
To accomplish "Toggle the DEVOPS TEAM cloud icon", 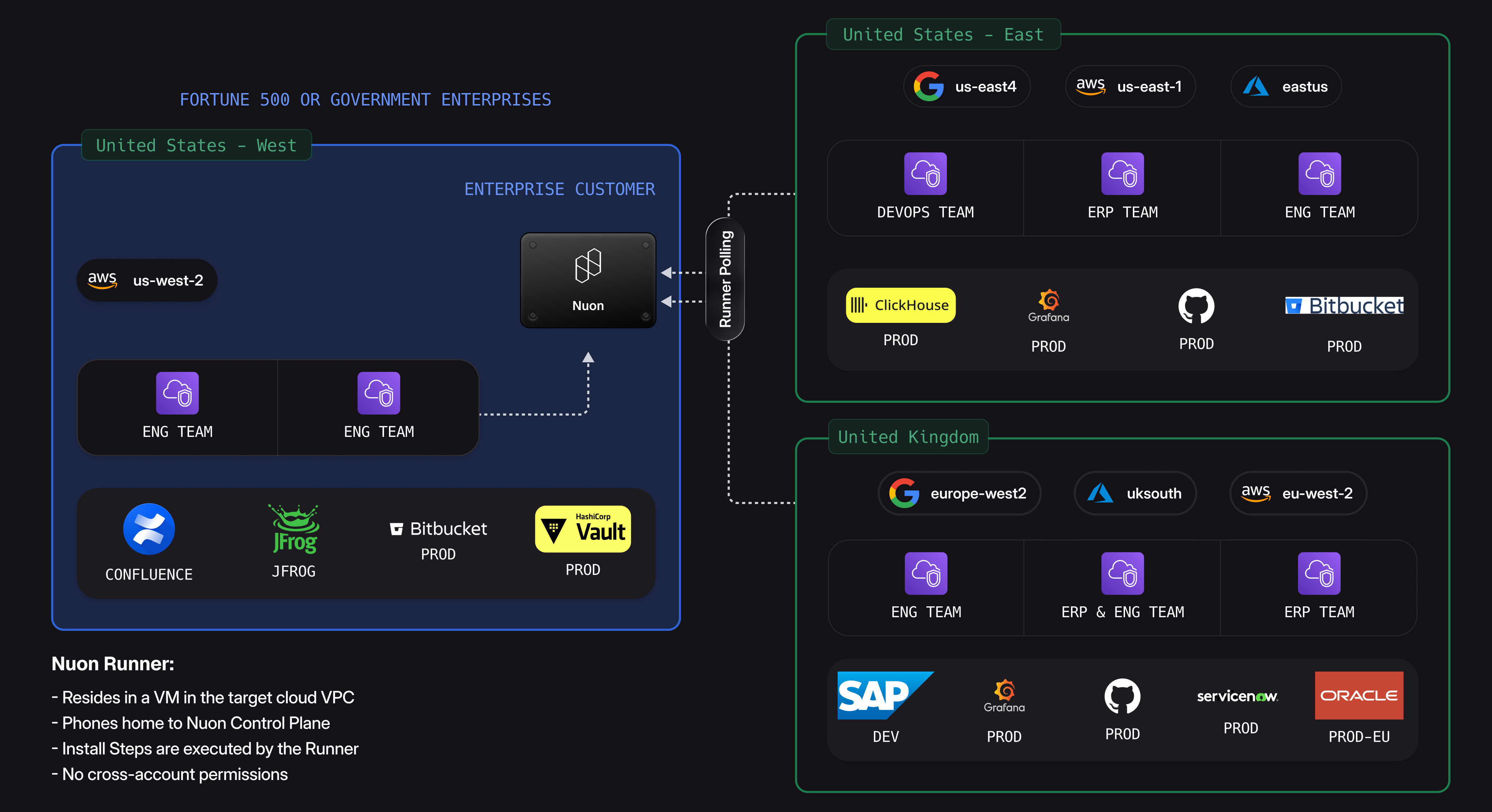I will 925,174.
